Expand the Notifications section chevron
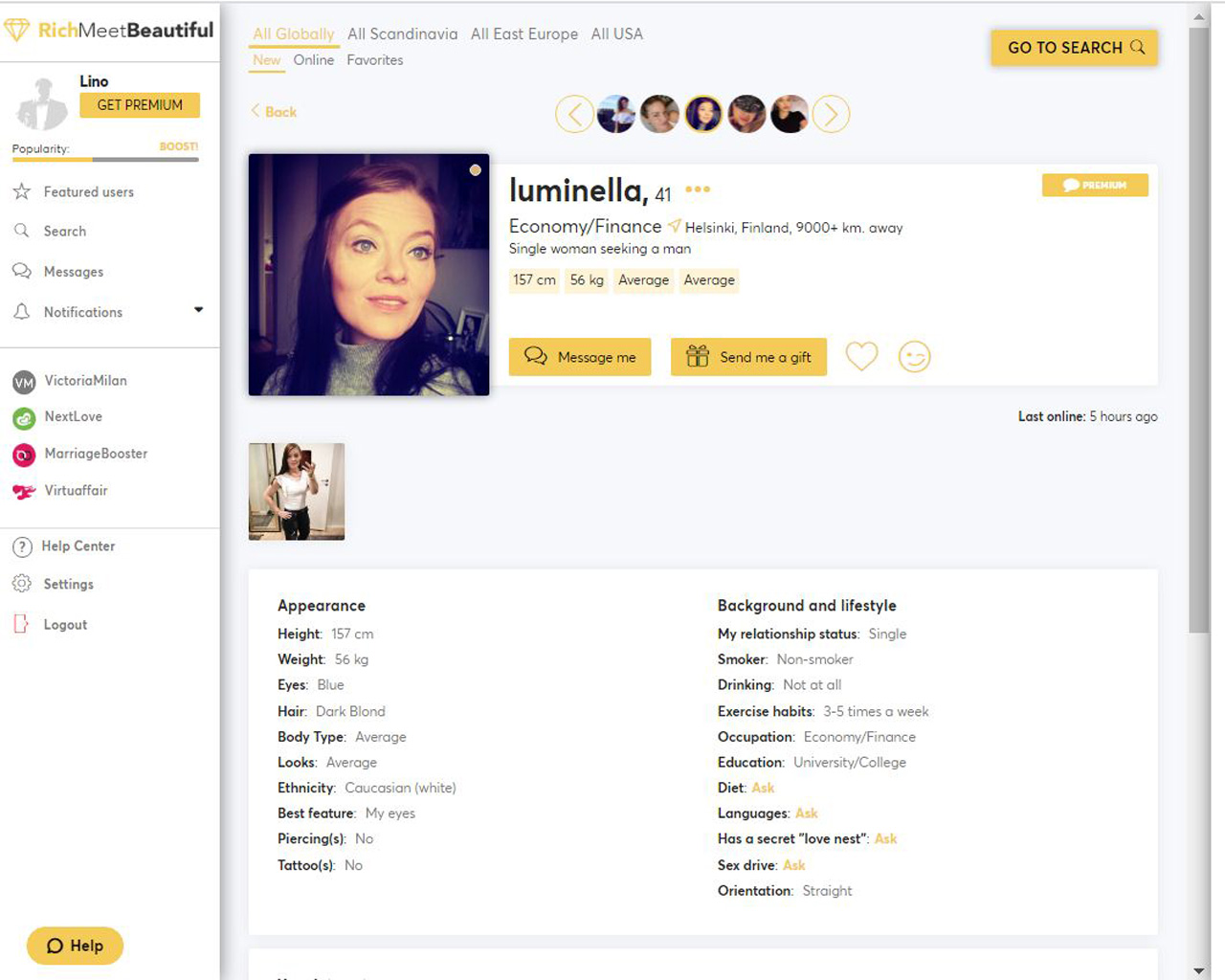 pyautogui.click(x=198, y=308)
